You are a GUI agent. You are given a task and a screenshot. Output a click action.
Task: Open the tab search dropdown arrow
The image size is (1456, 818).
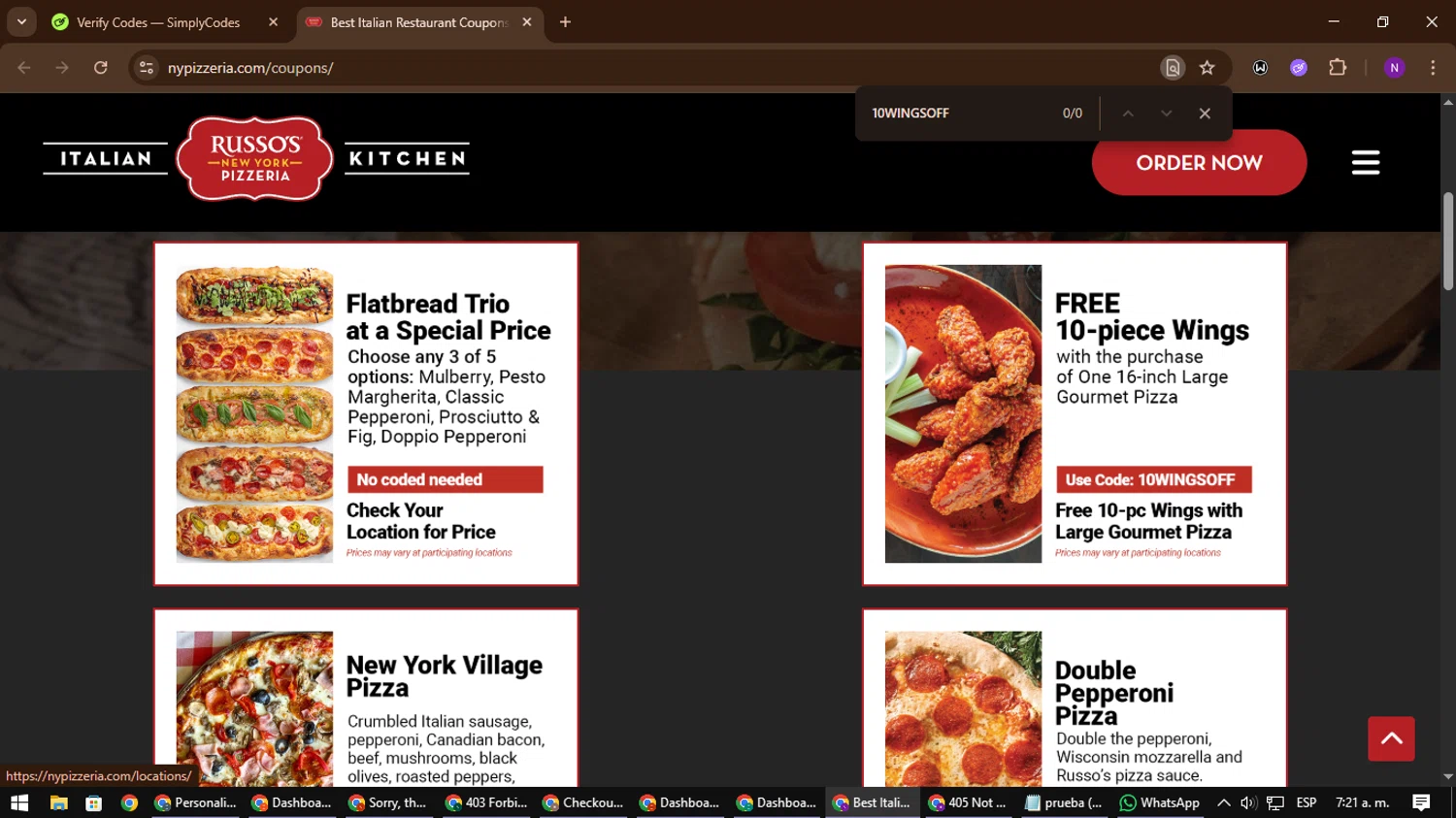point(21,22)
